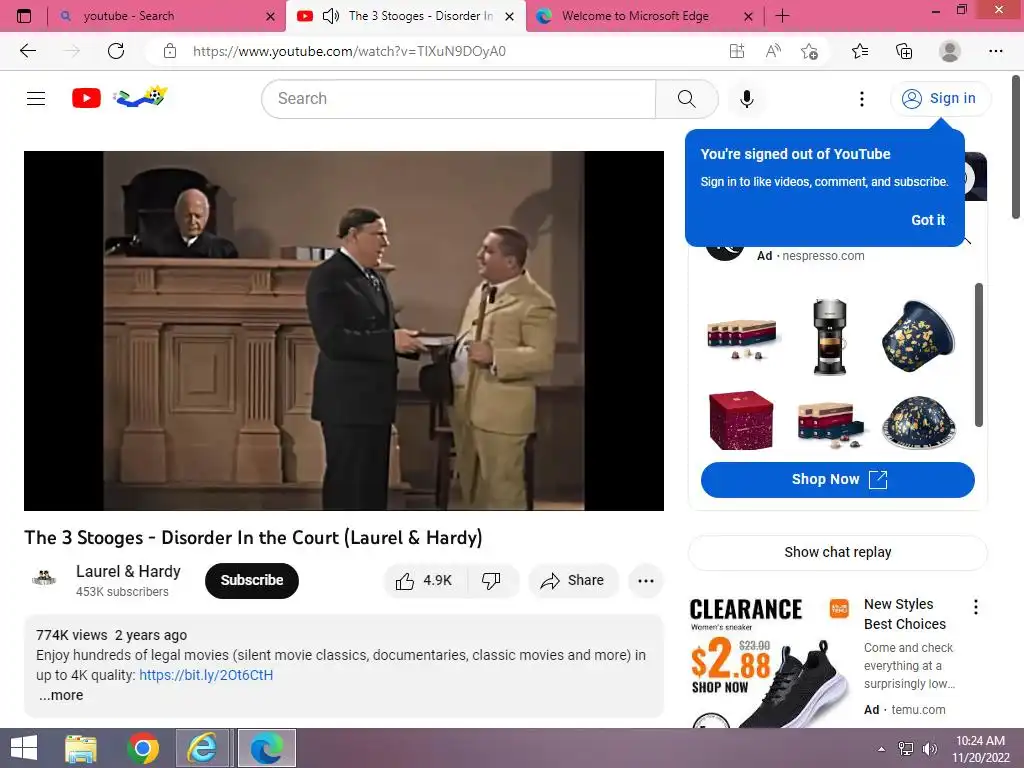View site information lock icon
Image resolution: width=1024 pixels, height=768 pixels.
click(x=170, y=51)
